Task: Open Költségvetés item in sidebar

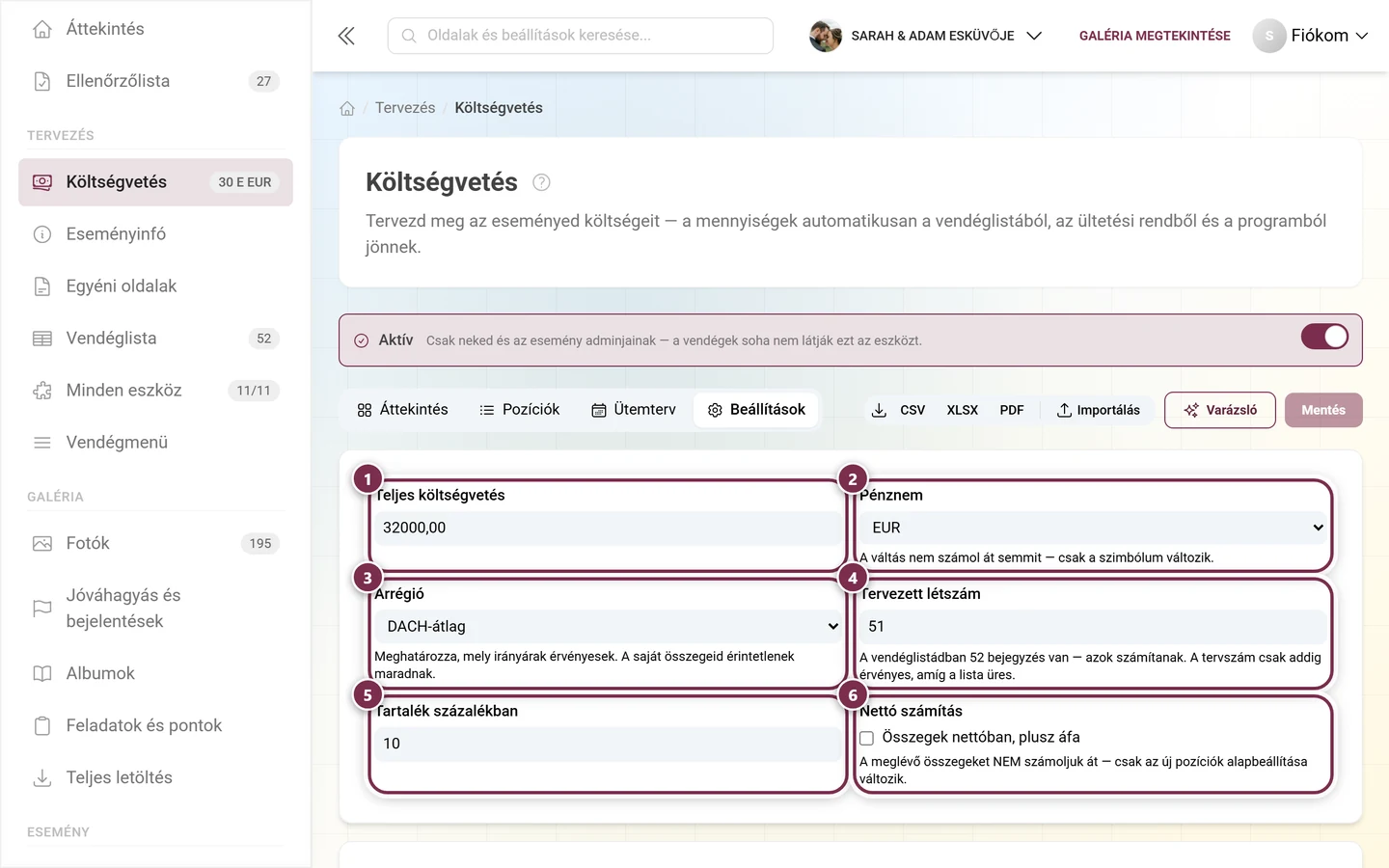Action: tap(155, 182)
